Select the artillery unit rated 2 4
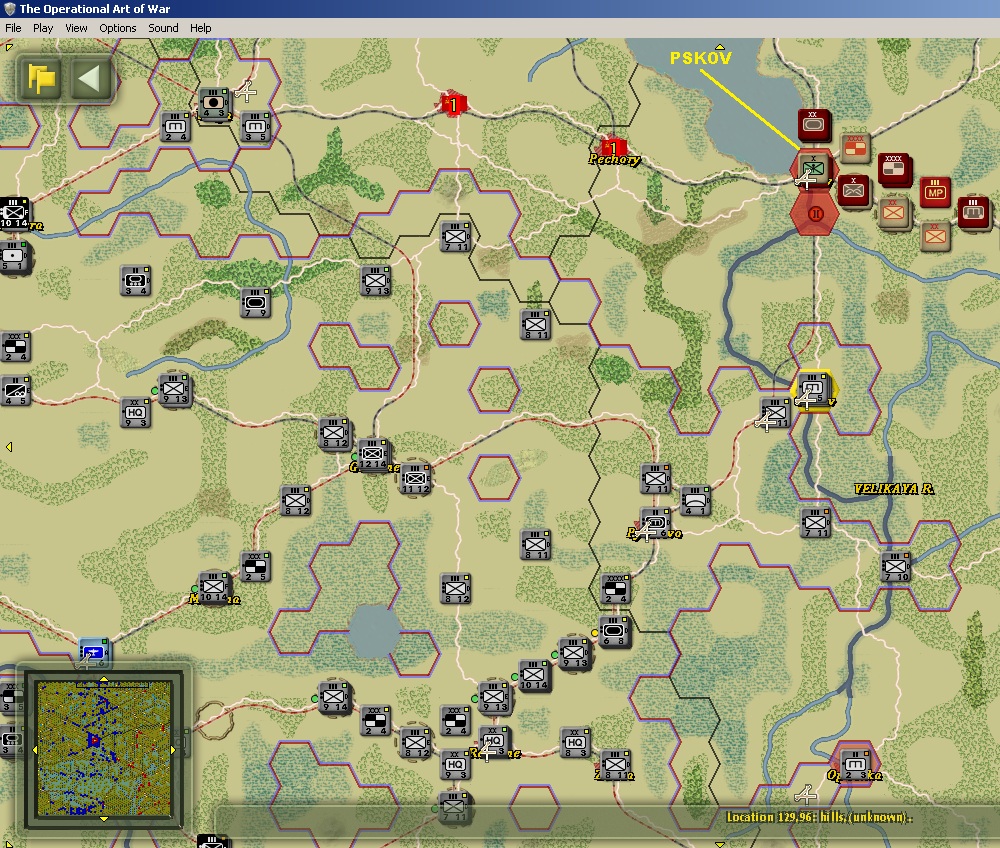Viewport: 1000px width, 848px height. [x=175, y=127]
